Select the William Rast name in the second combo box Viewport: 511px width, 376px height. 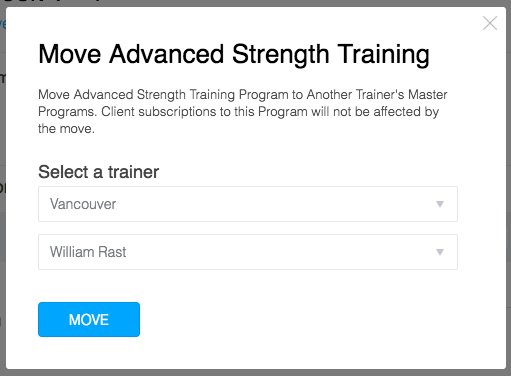(88, 252)
